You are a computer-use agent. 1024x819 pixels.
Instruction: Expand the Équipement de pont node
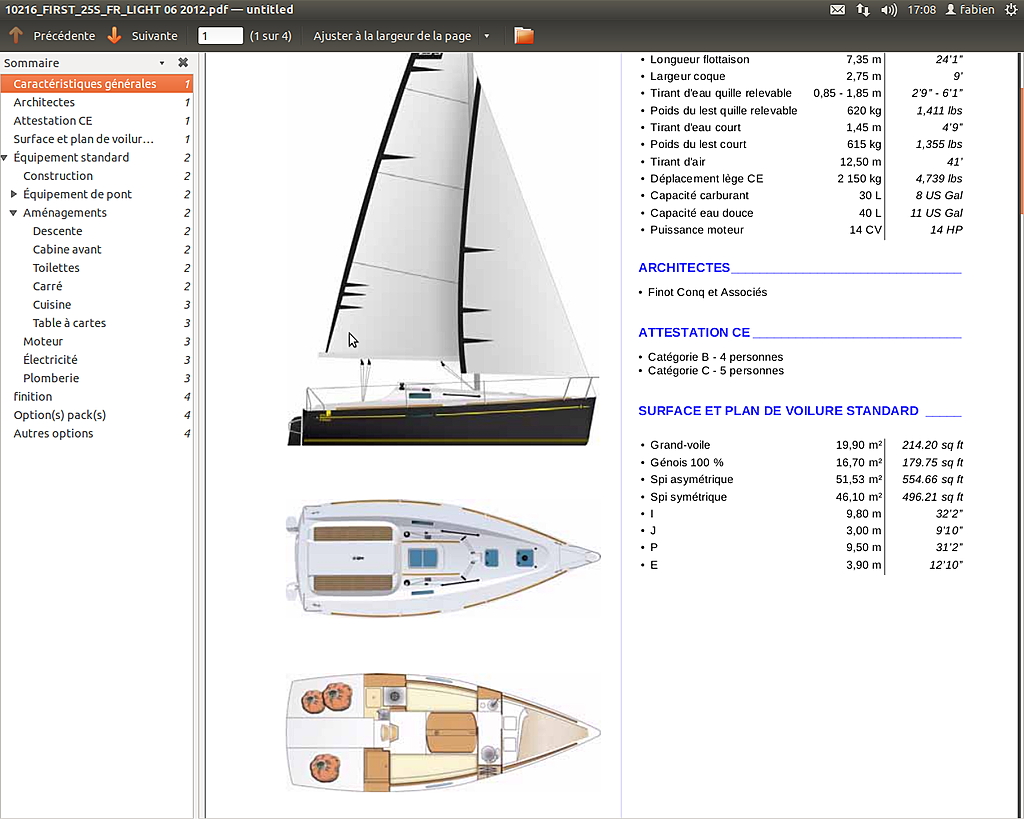point(14,194)
